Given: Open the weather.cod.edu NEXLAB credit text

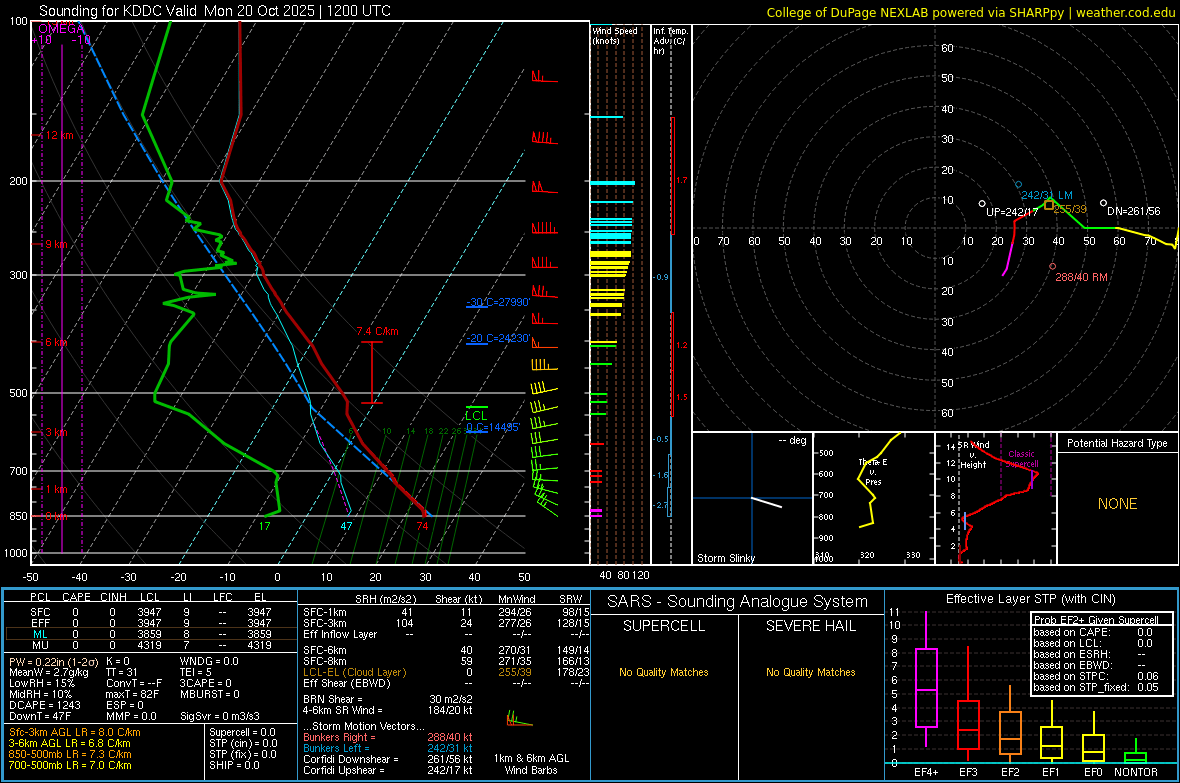Looking at the screenshot, I should click(970, 12).
